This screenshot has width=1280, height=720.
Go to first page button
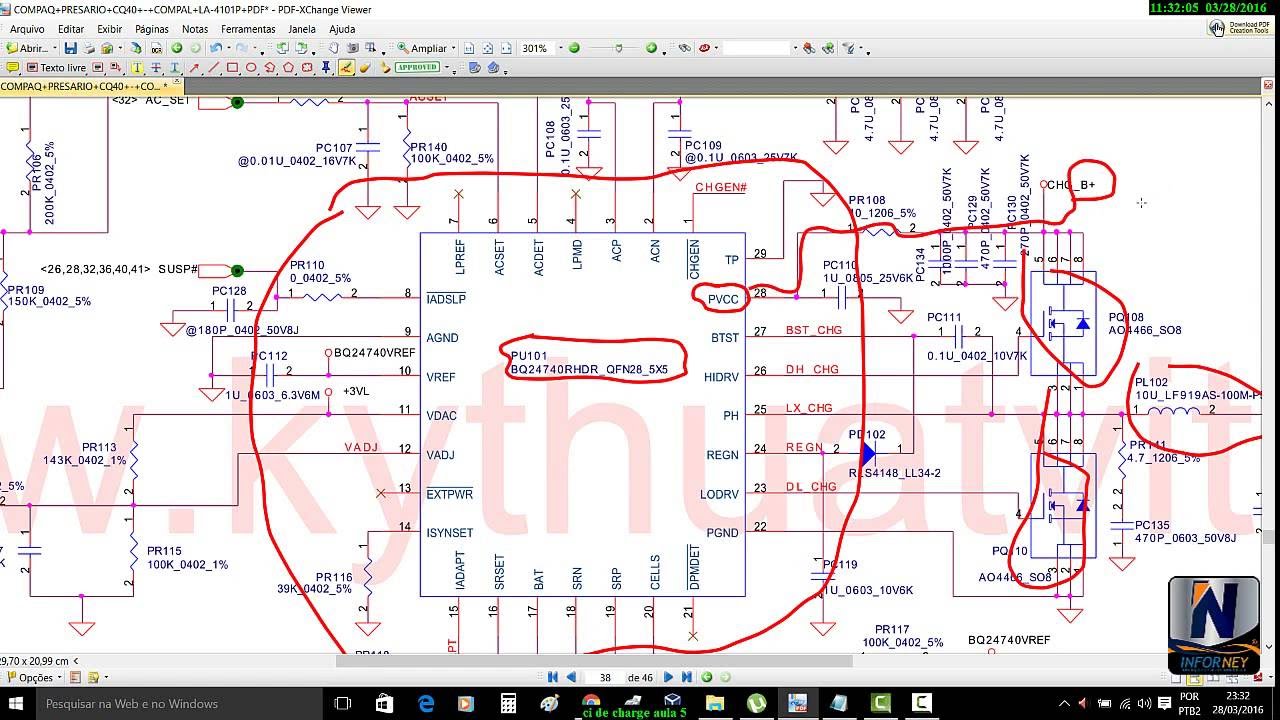click(x=552, y=677)
